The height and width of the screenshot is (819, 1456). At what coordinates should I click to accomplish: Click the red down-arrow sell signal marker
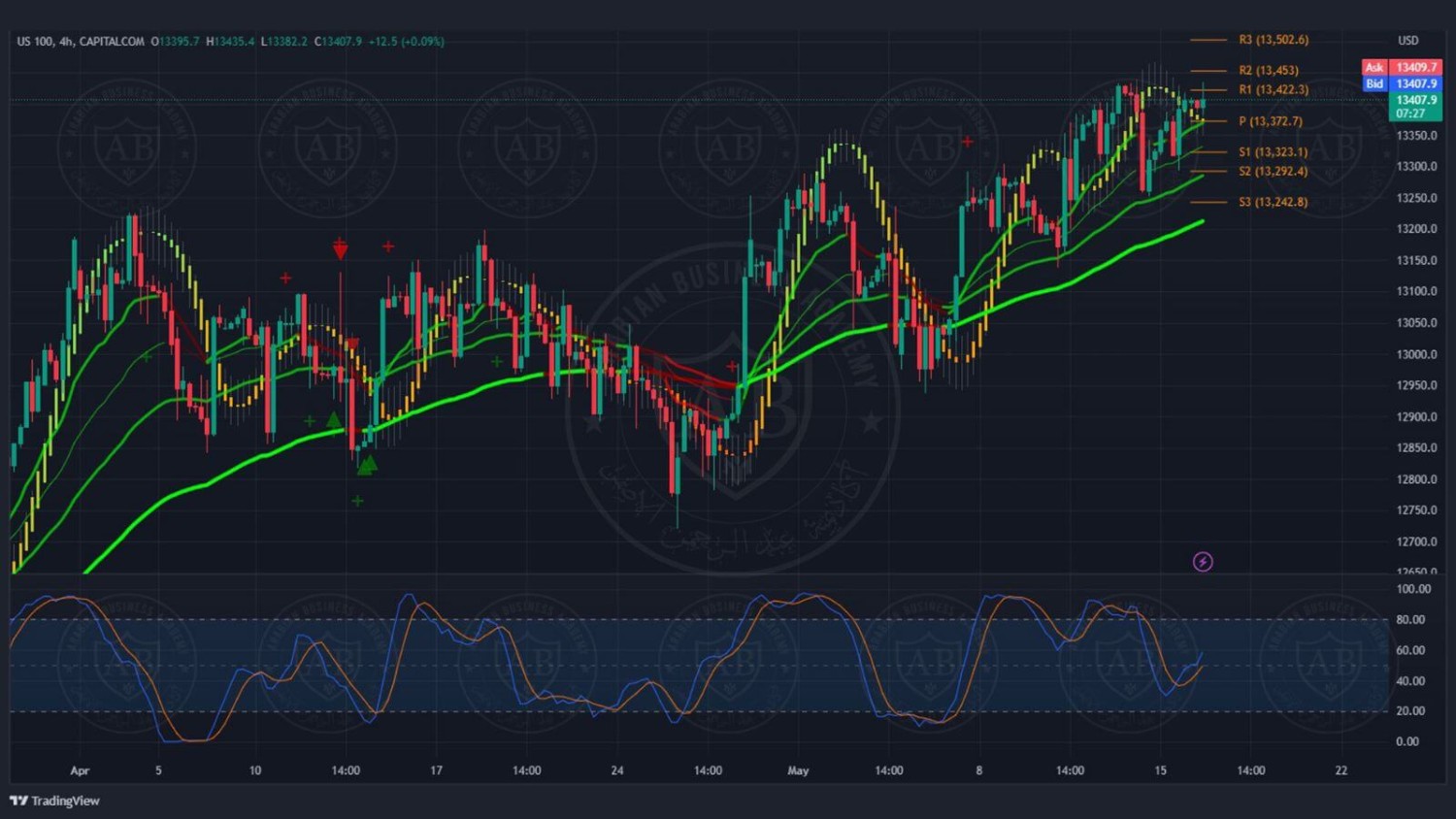point(340,251)
